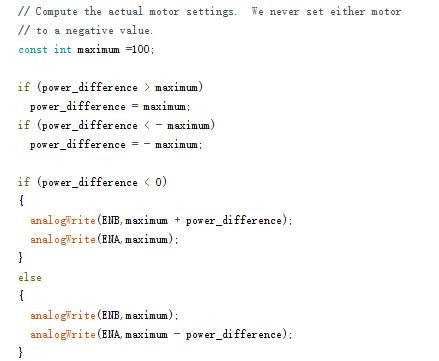Click the 'const' keyword
The height and width of the screenshot is (361, 439).
pos(33,50)
